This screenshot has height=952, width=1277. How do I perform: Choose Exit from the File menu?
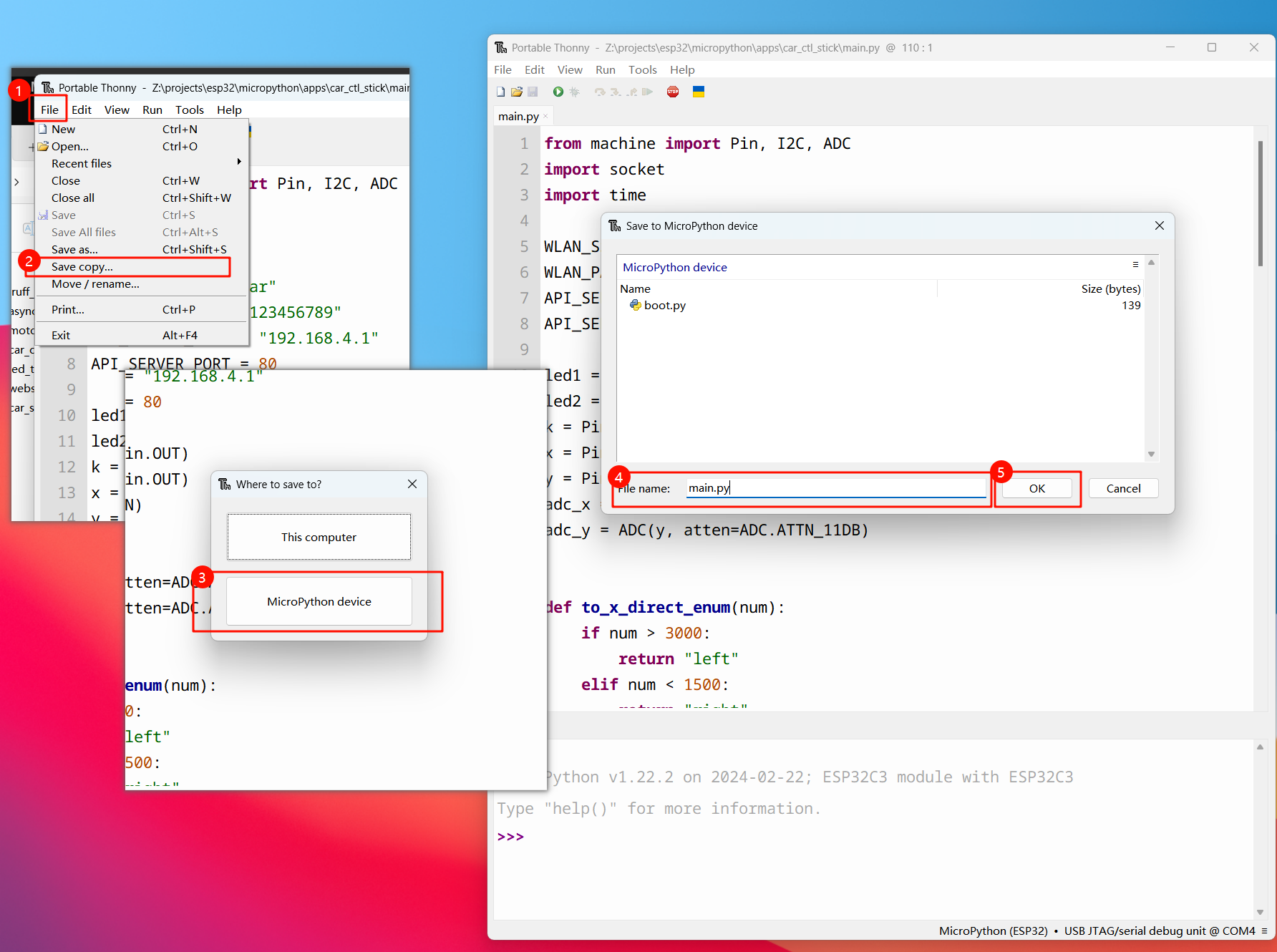pyautogui.click(x=142, y=335)
